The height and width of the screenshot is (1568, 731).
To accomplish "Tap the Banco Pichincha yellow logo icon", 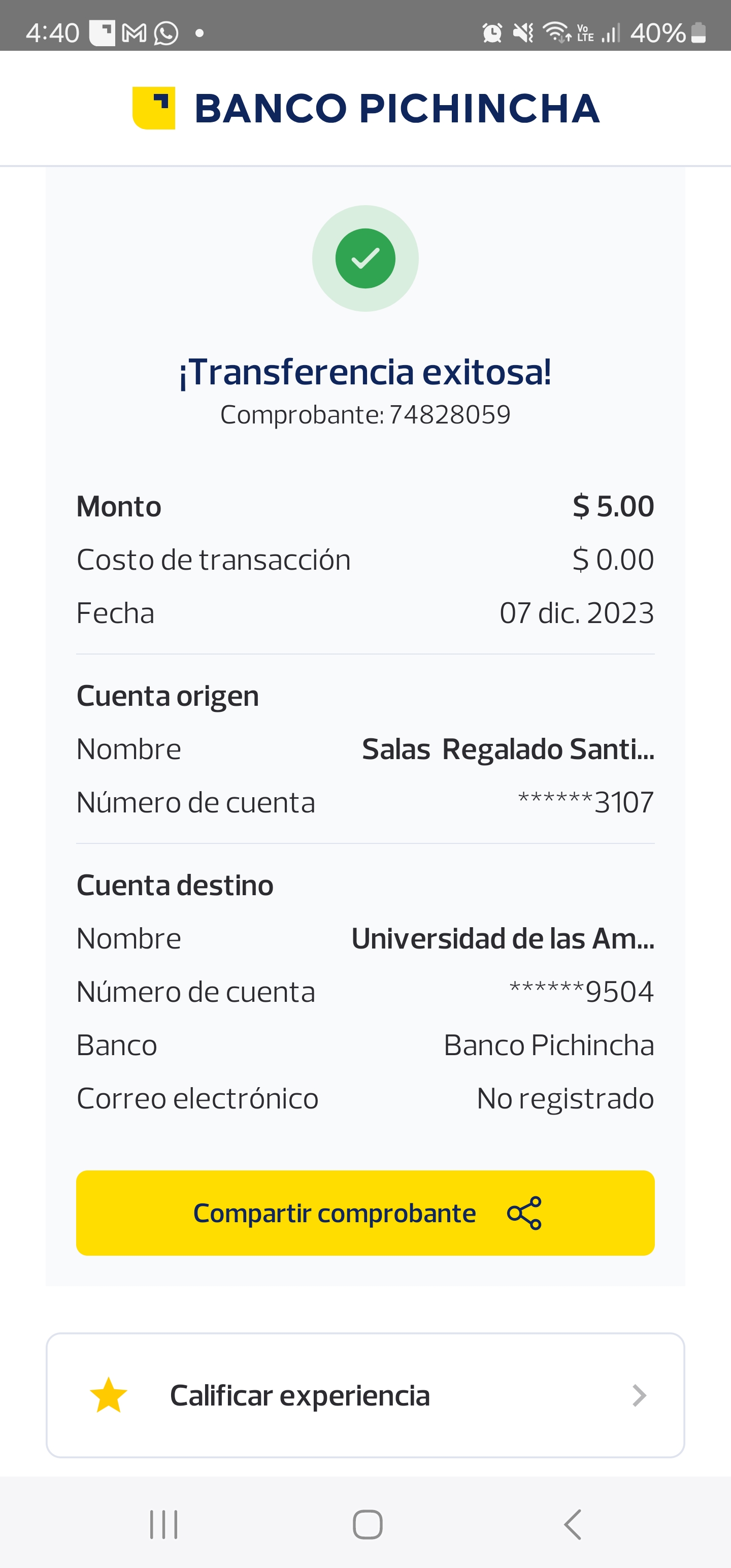I will coord(154,108).
